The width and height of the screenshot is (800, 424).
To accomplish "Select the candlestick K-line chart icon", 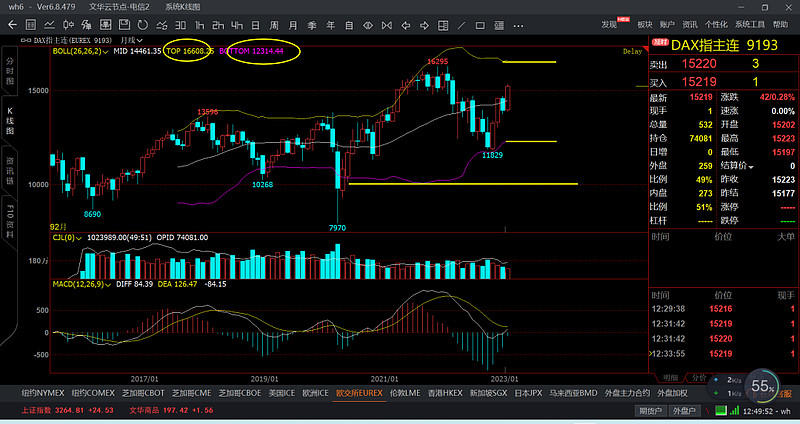I will (x=68, y=24).
